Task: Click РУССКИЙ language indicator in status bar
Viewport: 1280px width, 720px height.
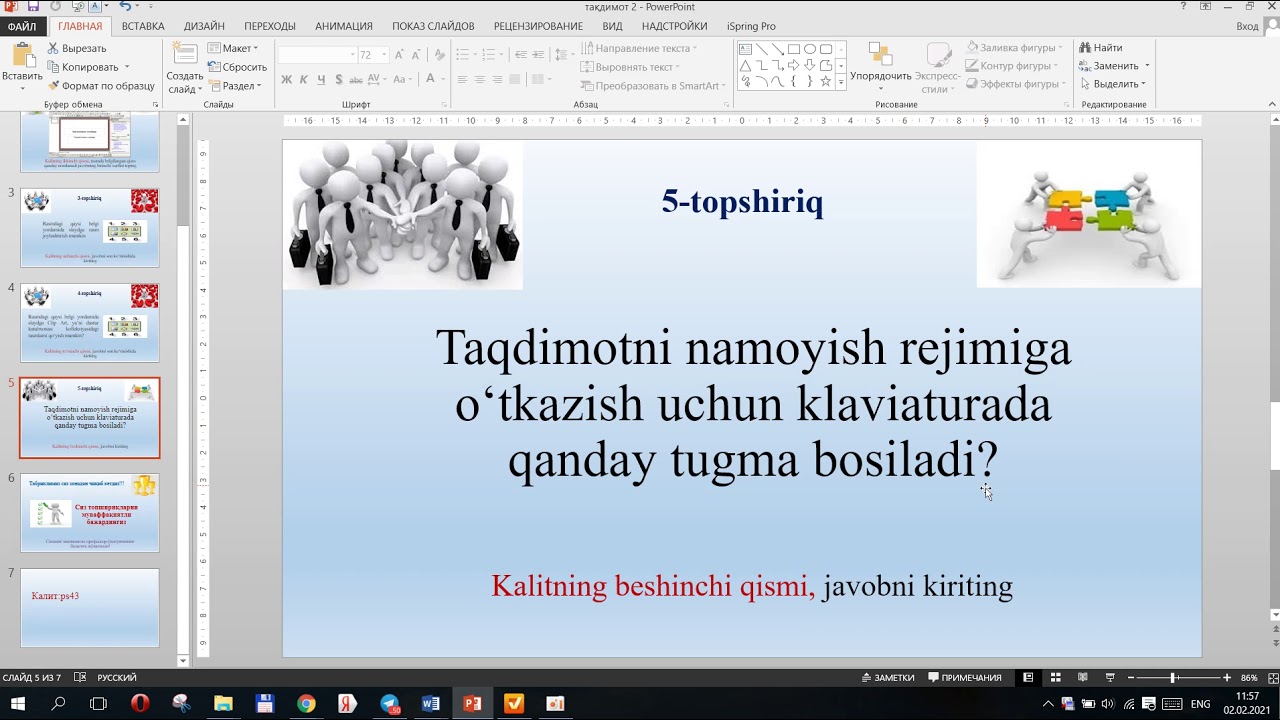Action: pos(117,677)
